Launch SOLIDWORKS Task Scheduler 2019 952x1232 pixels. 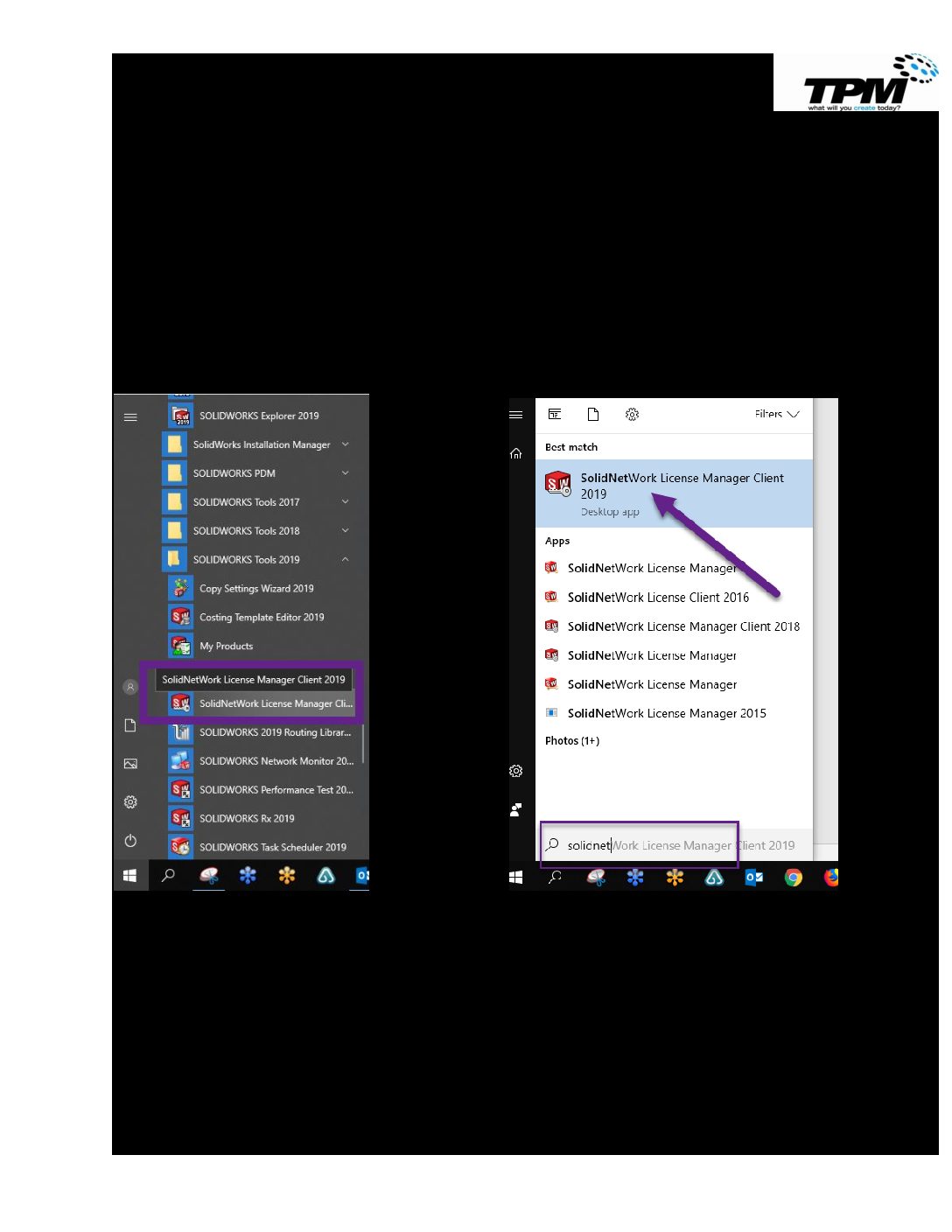pos(272,848)
